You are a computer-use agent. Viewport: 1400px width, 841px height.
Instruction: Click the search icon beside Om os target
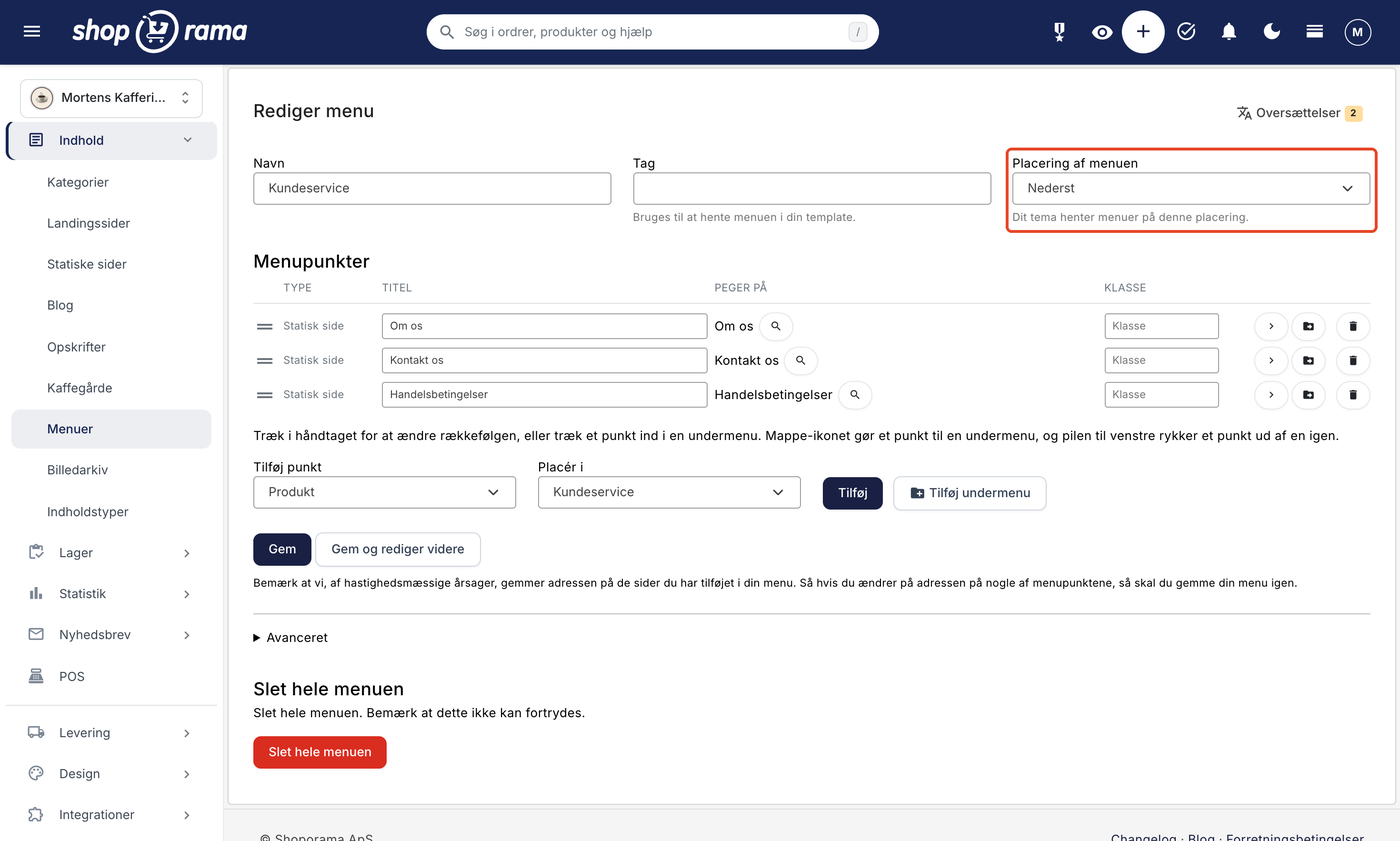776,326
